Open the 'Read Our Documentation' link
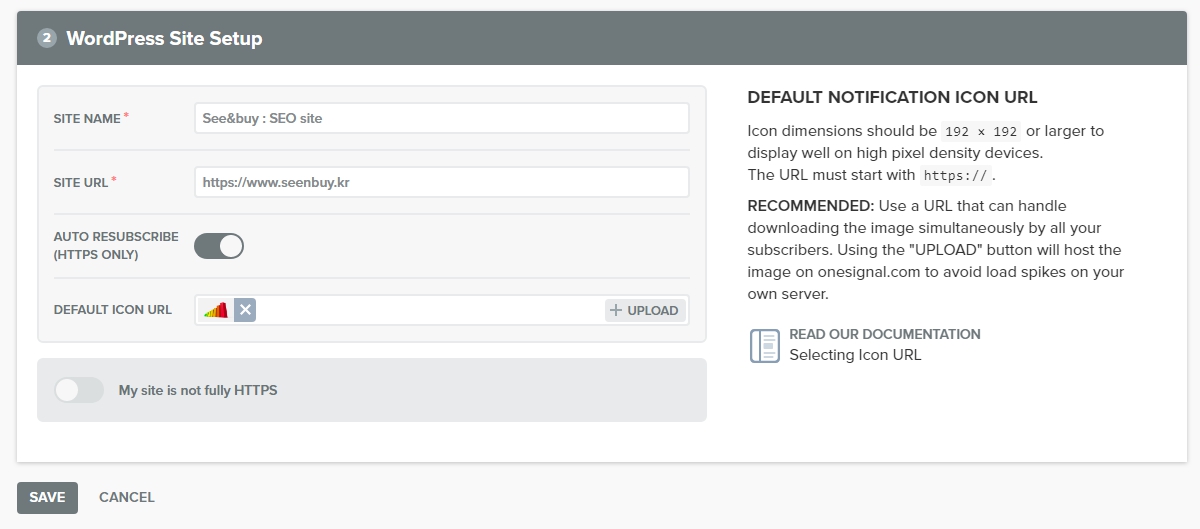Image resolution: width=1200 pixels, height=529 pixels. [x=884, y=334]
